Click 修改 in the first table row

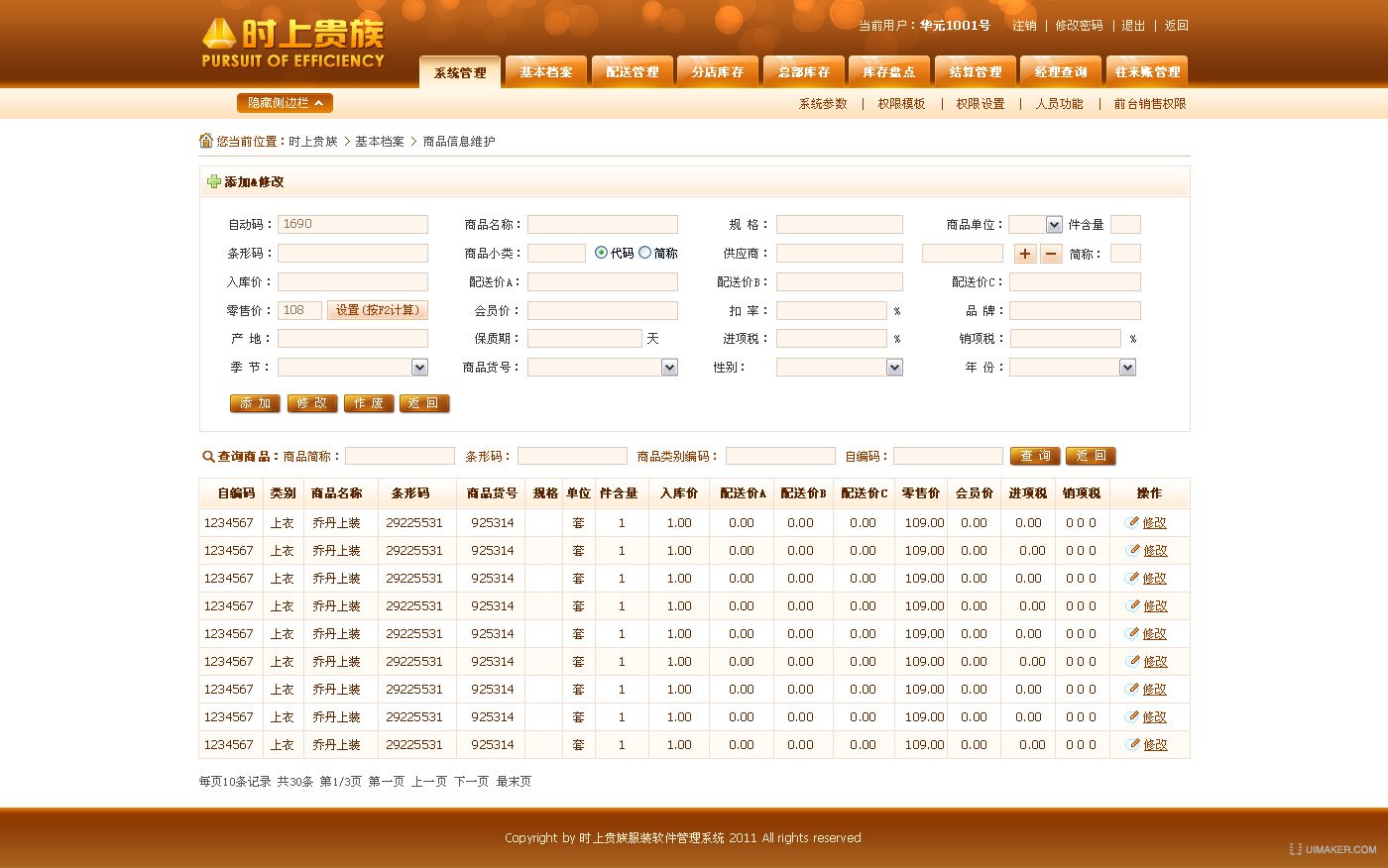[1154, 523]
